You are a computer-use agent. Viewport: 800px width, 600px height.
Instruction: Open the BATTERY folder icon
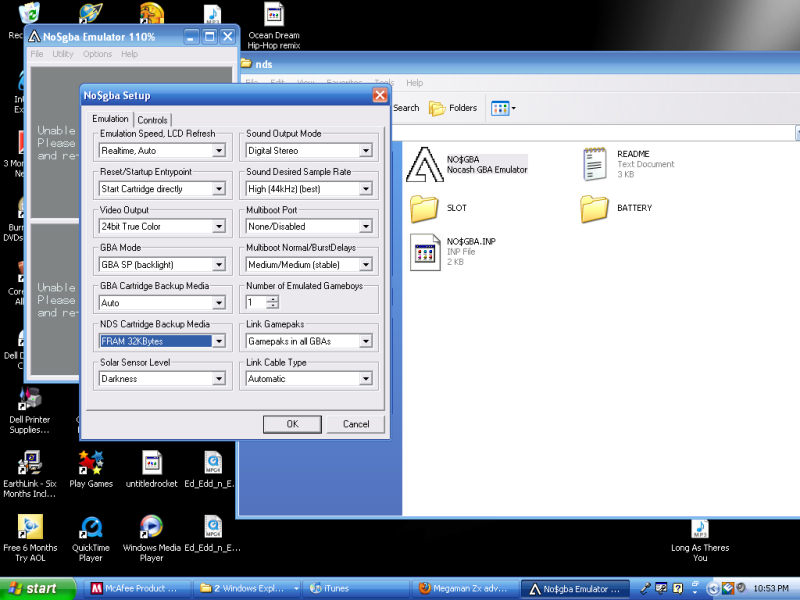click(x=594, y=208)
